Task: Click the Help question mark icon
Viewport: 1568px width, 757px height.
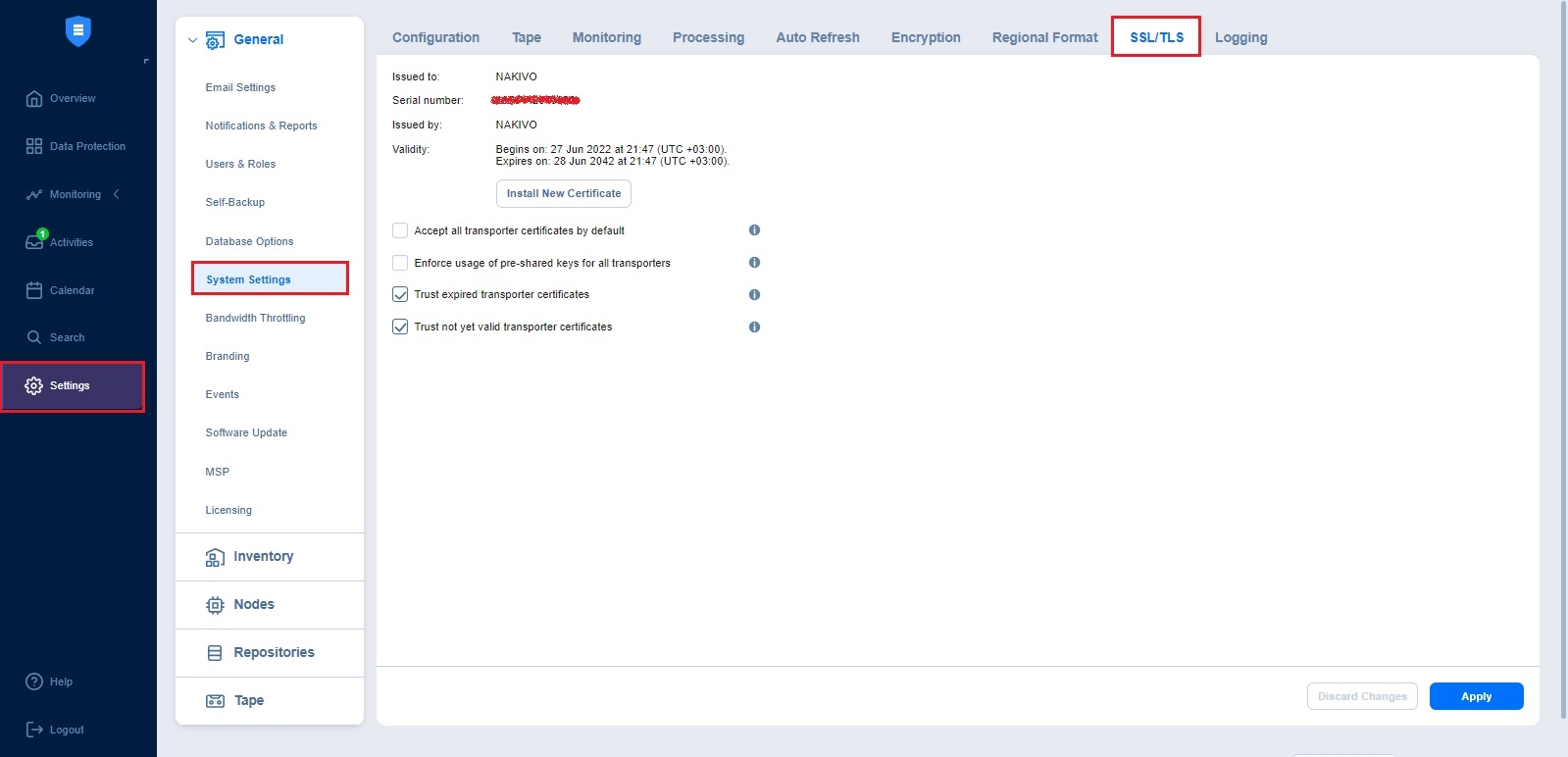Action: [x=34, y=681]
